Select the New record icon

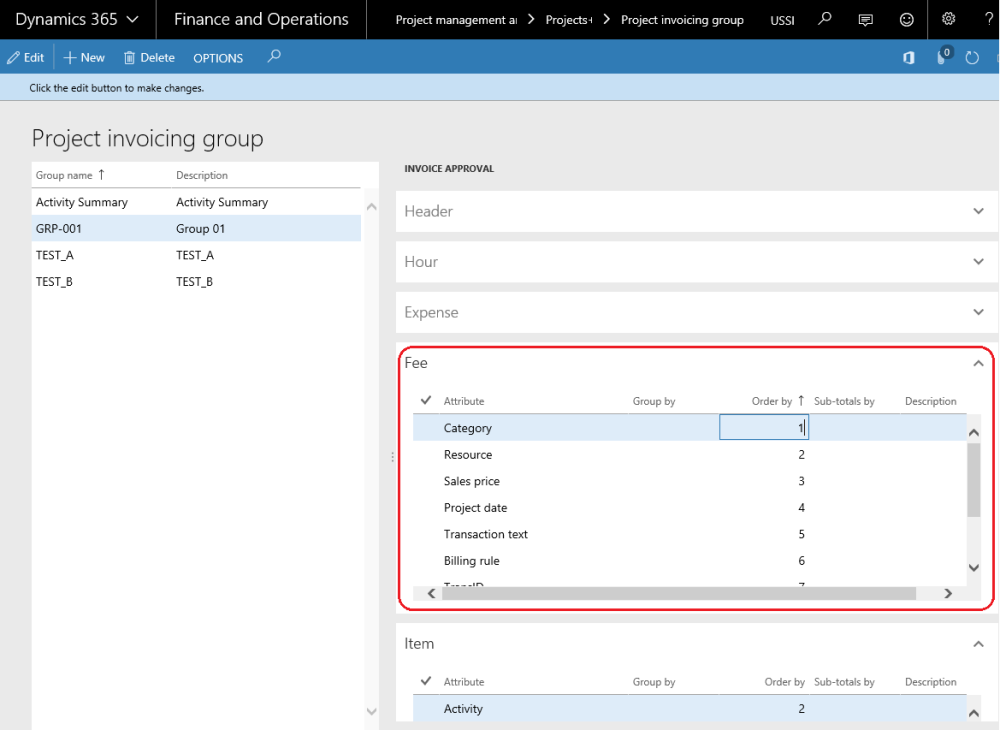(x=70, y=57)
